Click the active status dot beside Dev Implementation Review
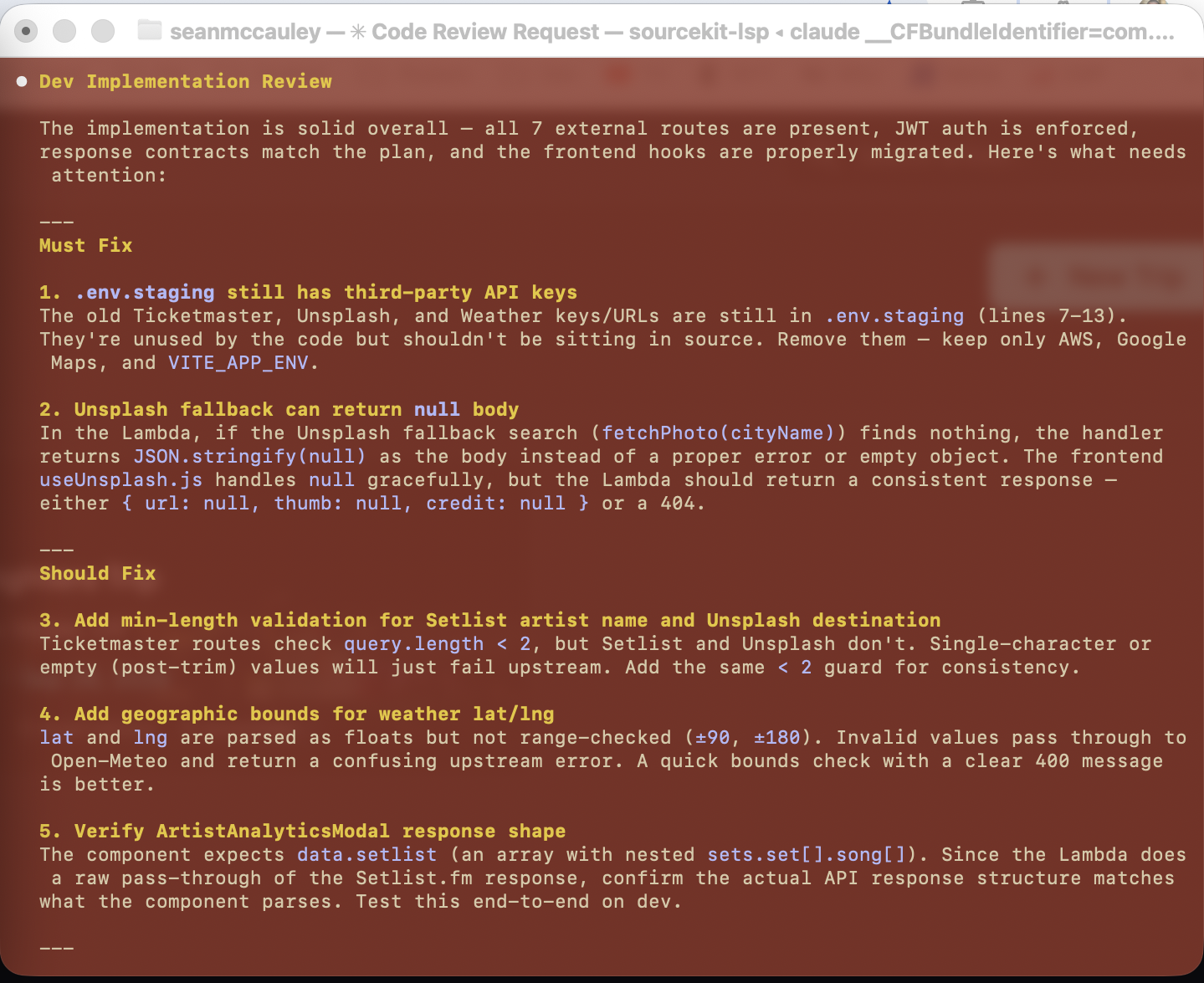 [21, 81]
